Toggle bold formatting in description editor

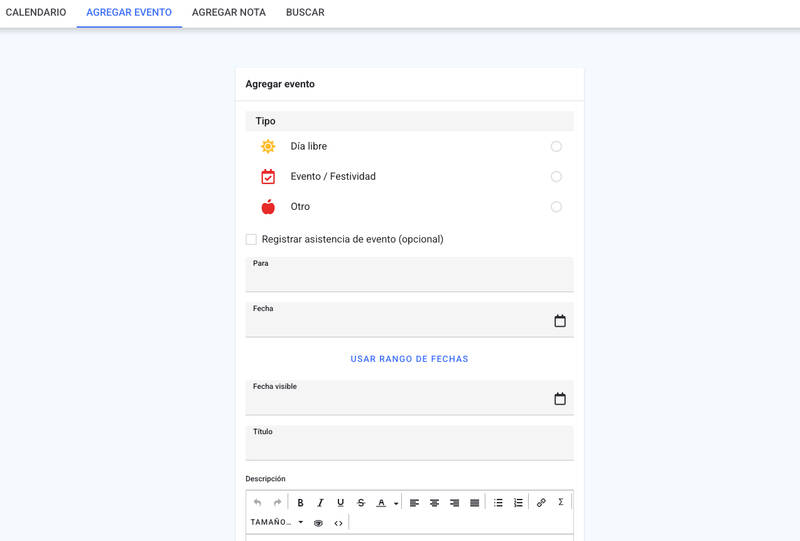301,503
